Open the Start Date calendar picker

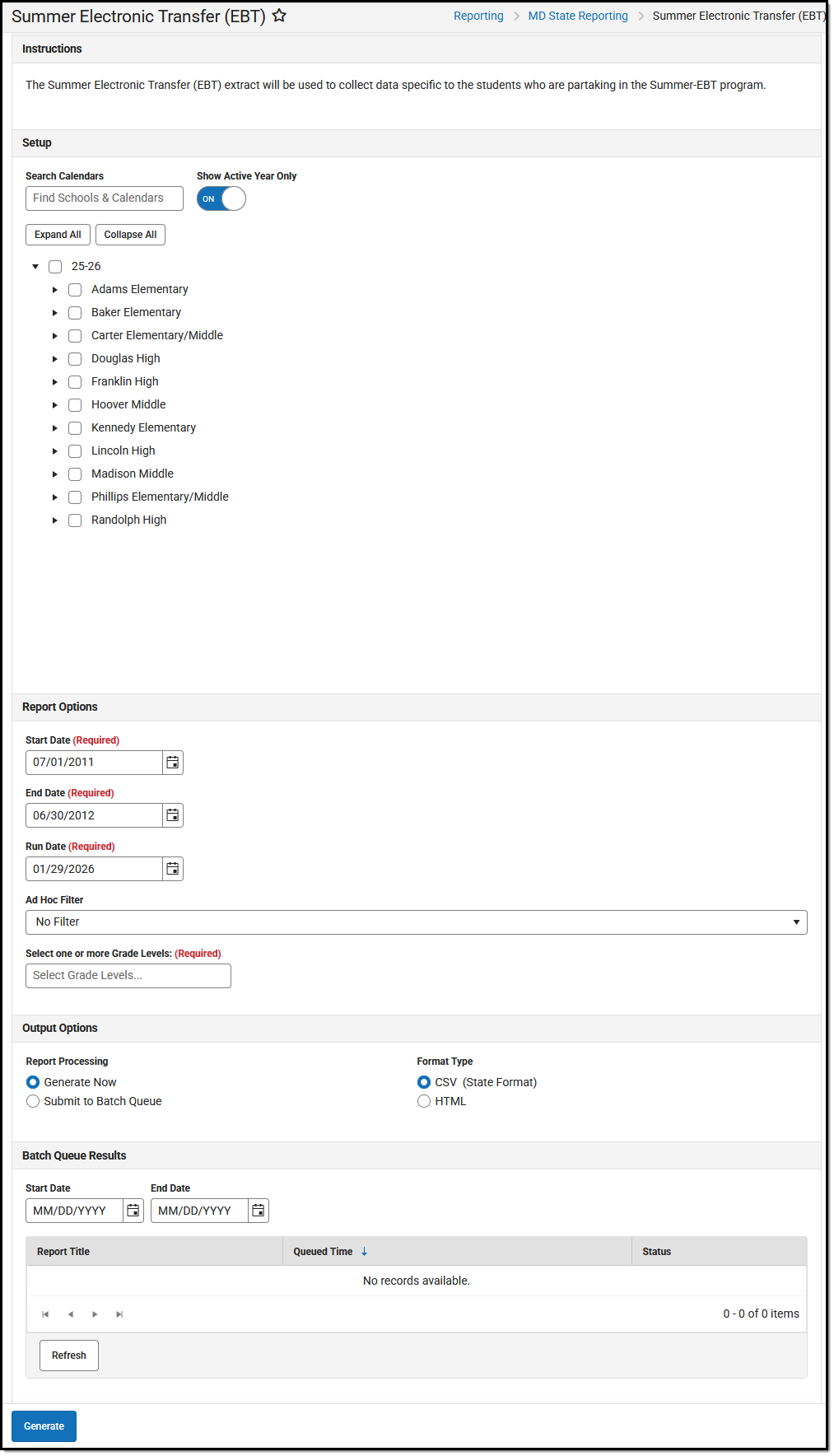pyautogui.click(x=172, y=762)
